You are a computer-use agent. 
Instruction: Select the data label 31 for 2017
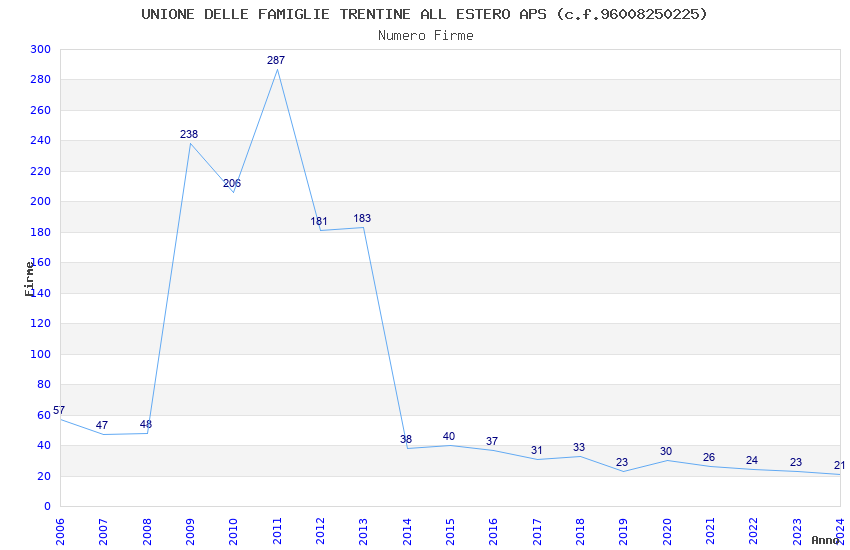[537, 450]
